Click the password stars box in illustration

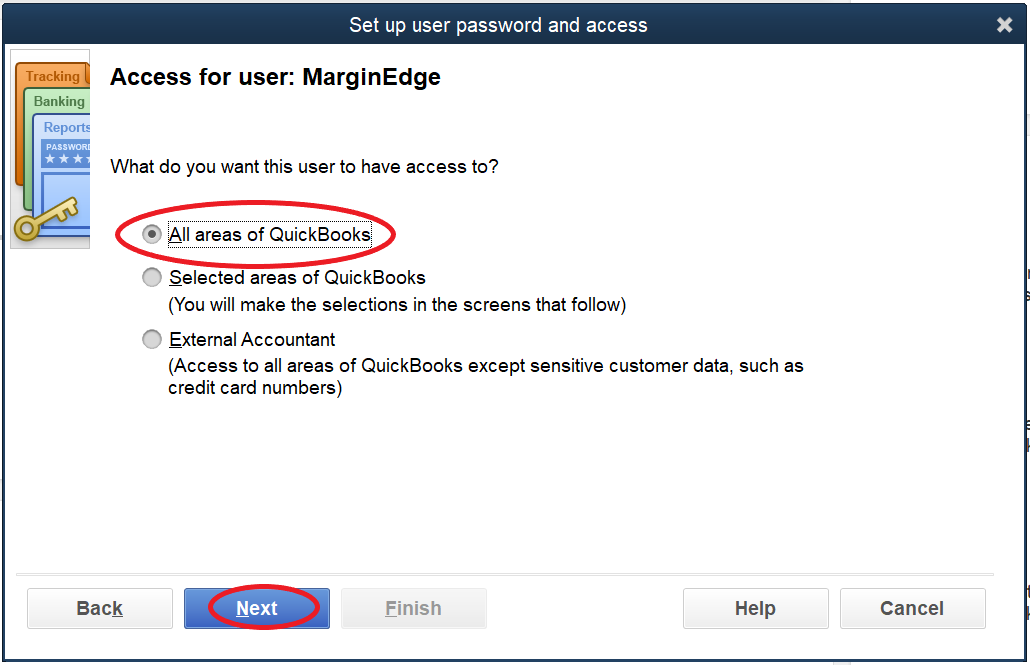(x=67, y=153)
